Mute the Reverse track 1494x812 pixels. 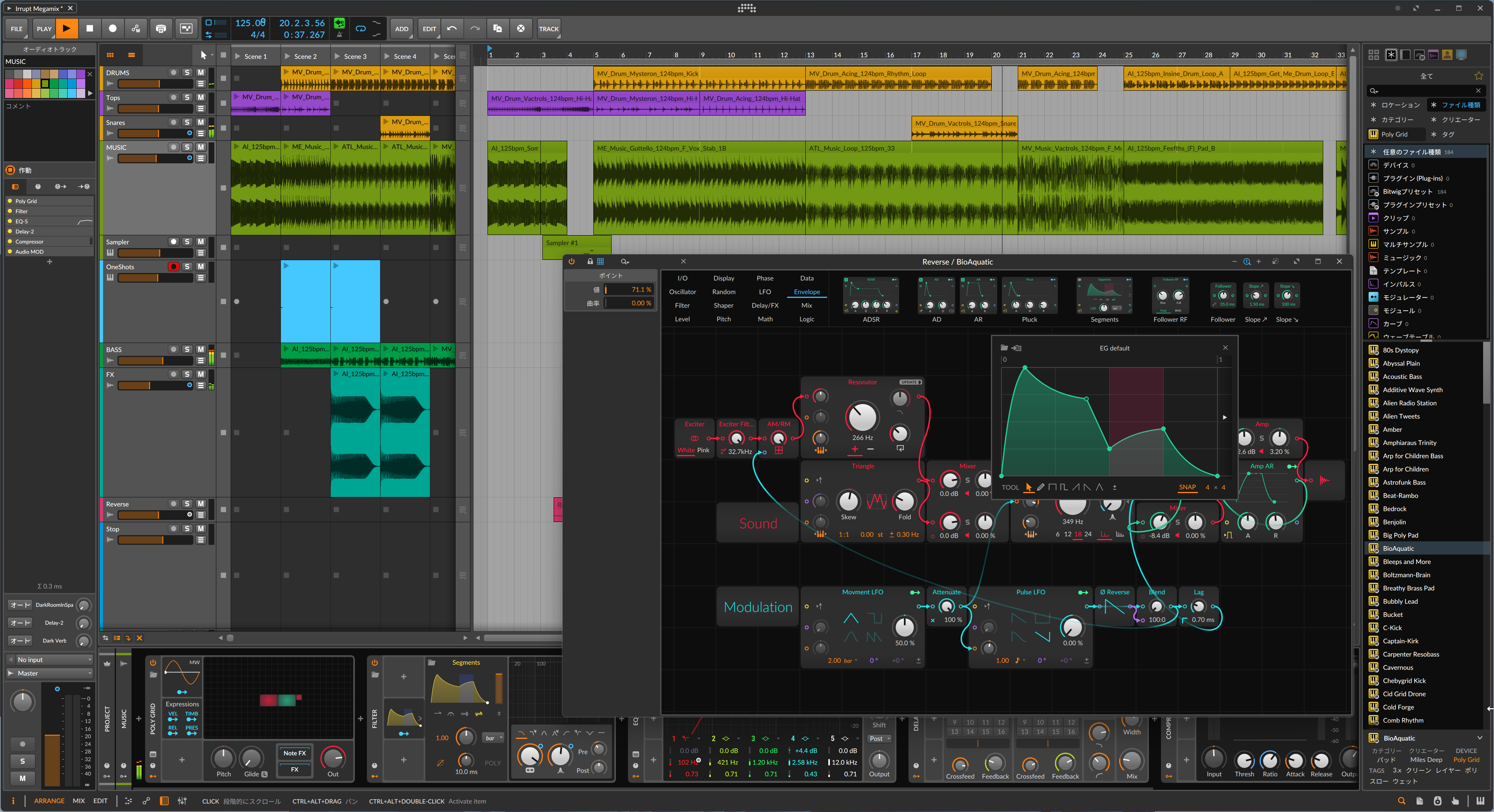(x=201, y=504)
